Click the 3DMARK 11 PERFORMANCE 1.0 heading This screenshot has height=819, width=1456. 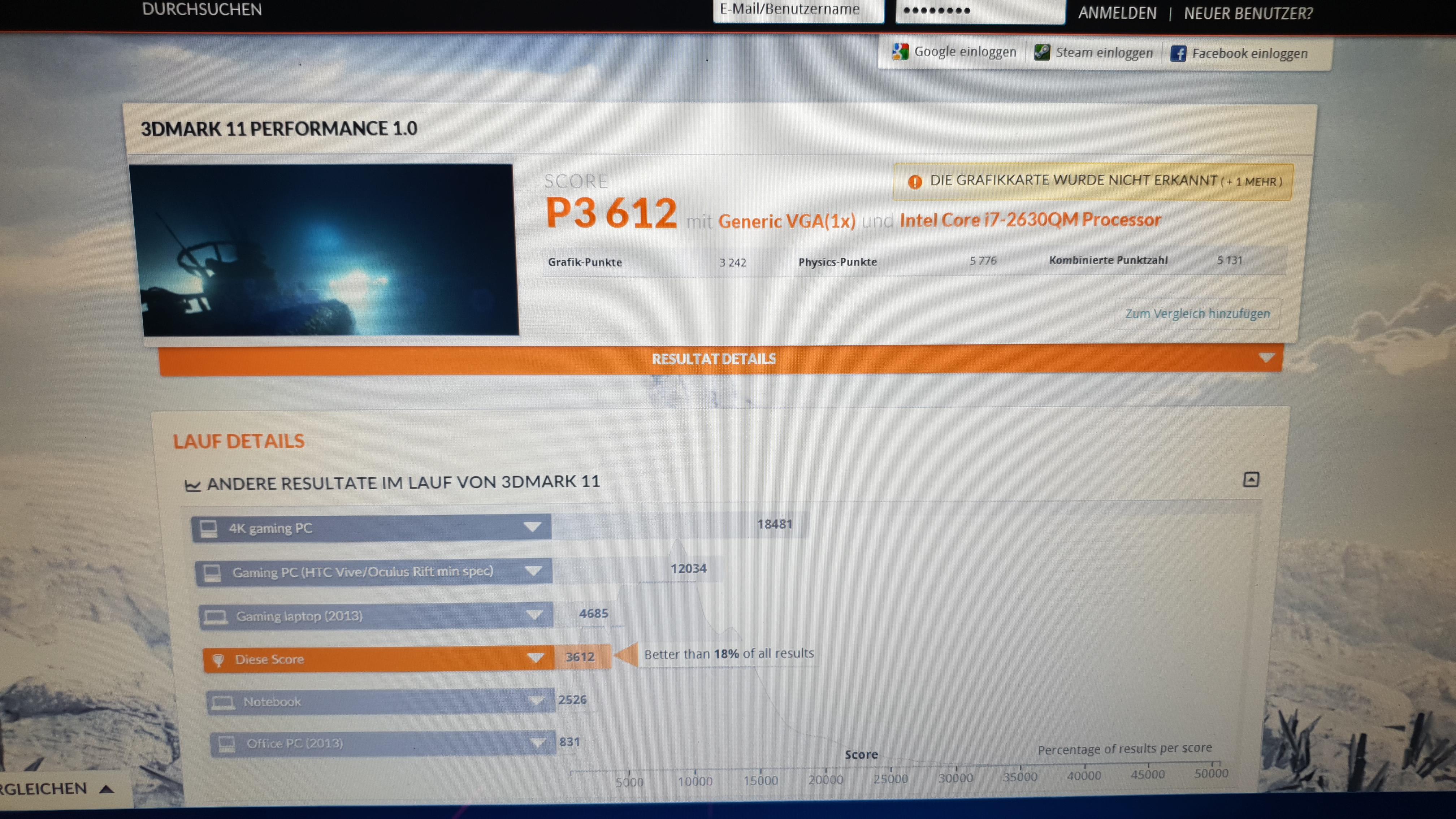point(279,129)
